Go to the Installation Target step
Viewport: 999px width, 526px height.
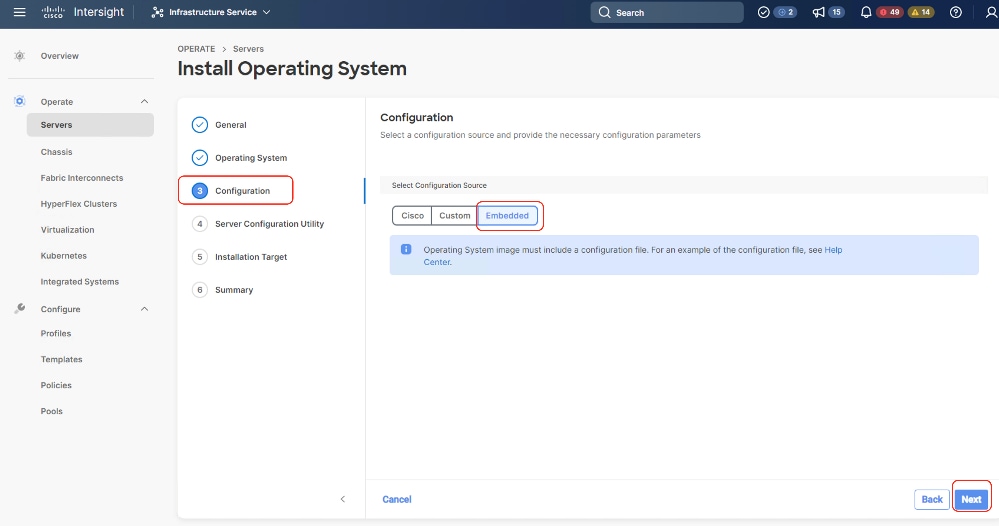[251, 257]
